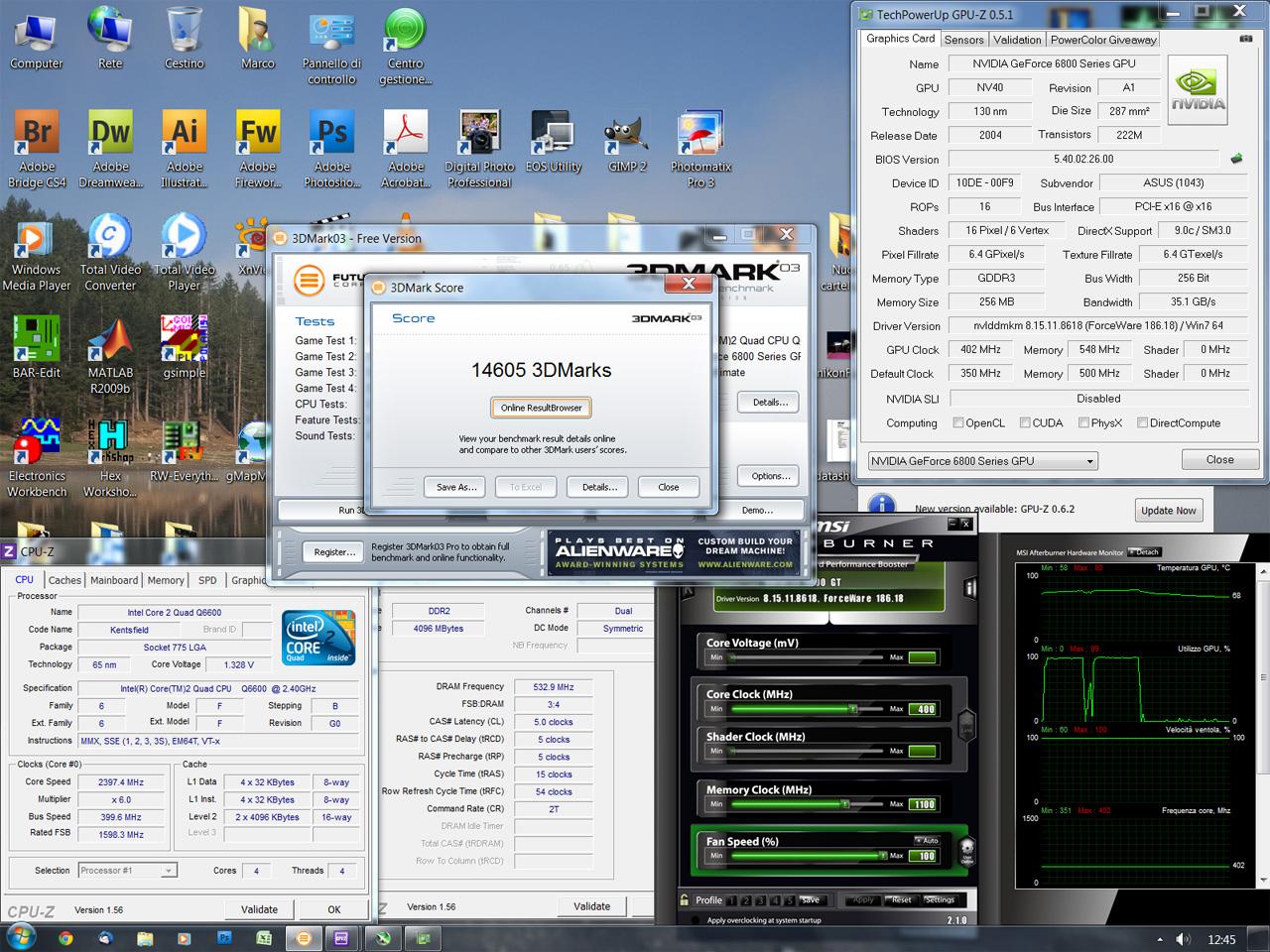Click GPU-Z BIOS save chip icon
The image size is (1270, 952).
1237,158
